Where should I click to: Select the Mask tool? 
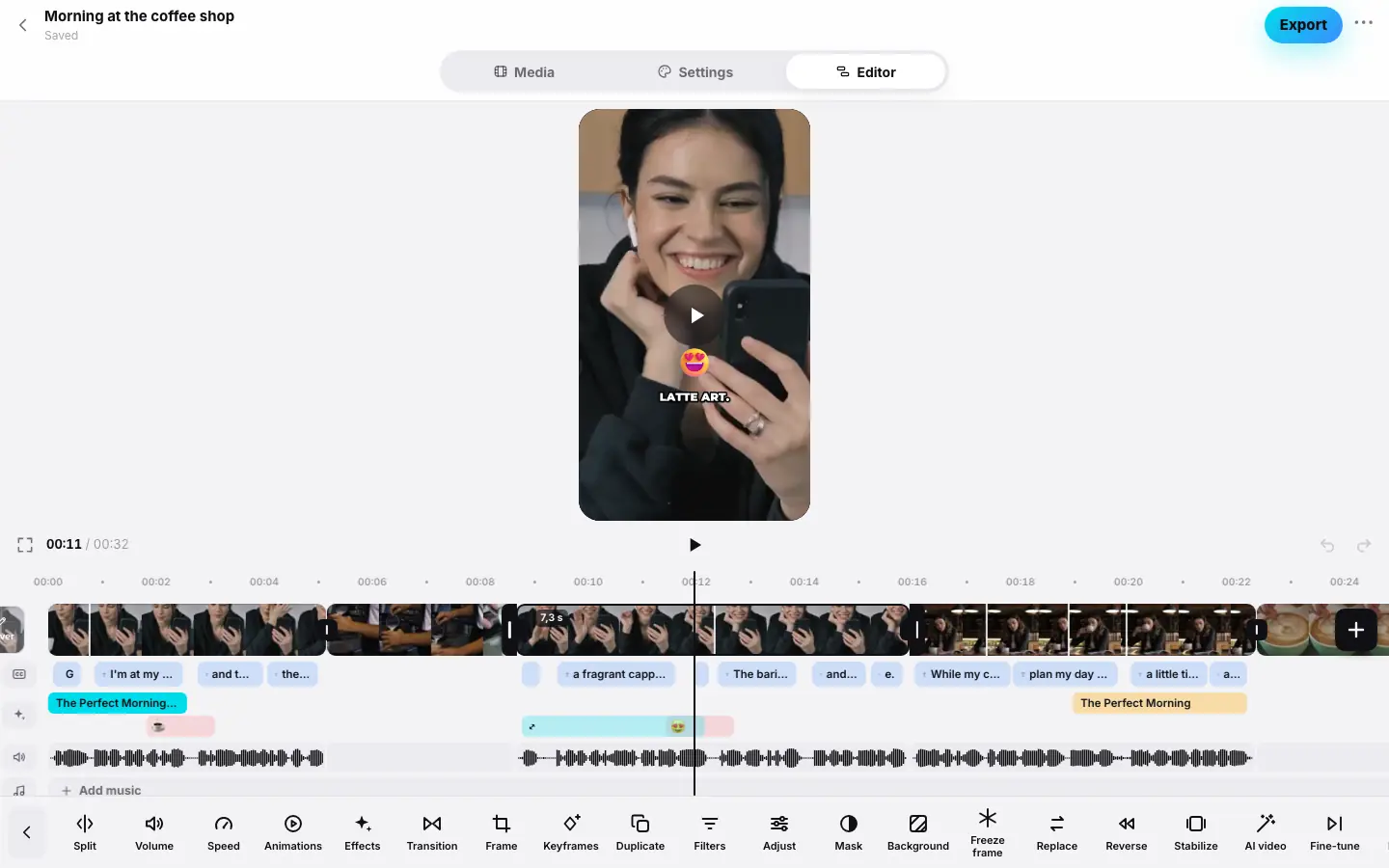tap(849, 832)
